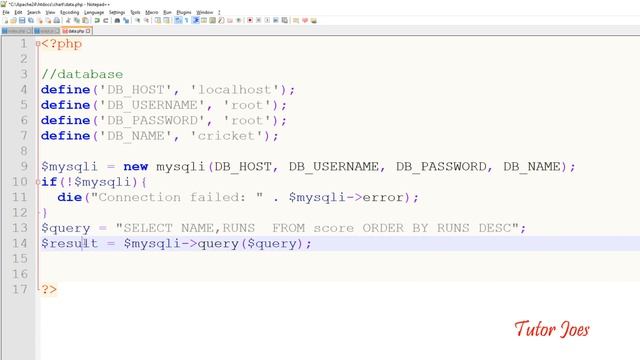Open the User Defined Language dialog icon
This screenshot has width=640, height=360.
coord(204,20)
